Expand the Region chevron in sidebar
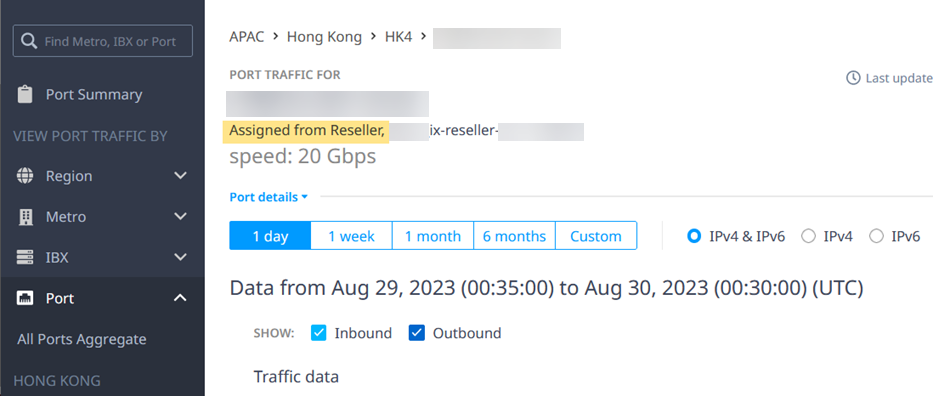This screenshot has height=396, width=933. [x=180, y=176]
